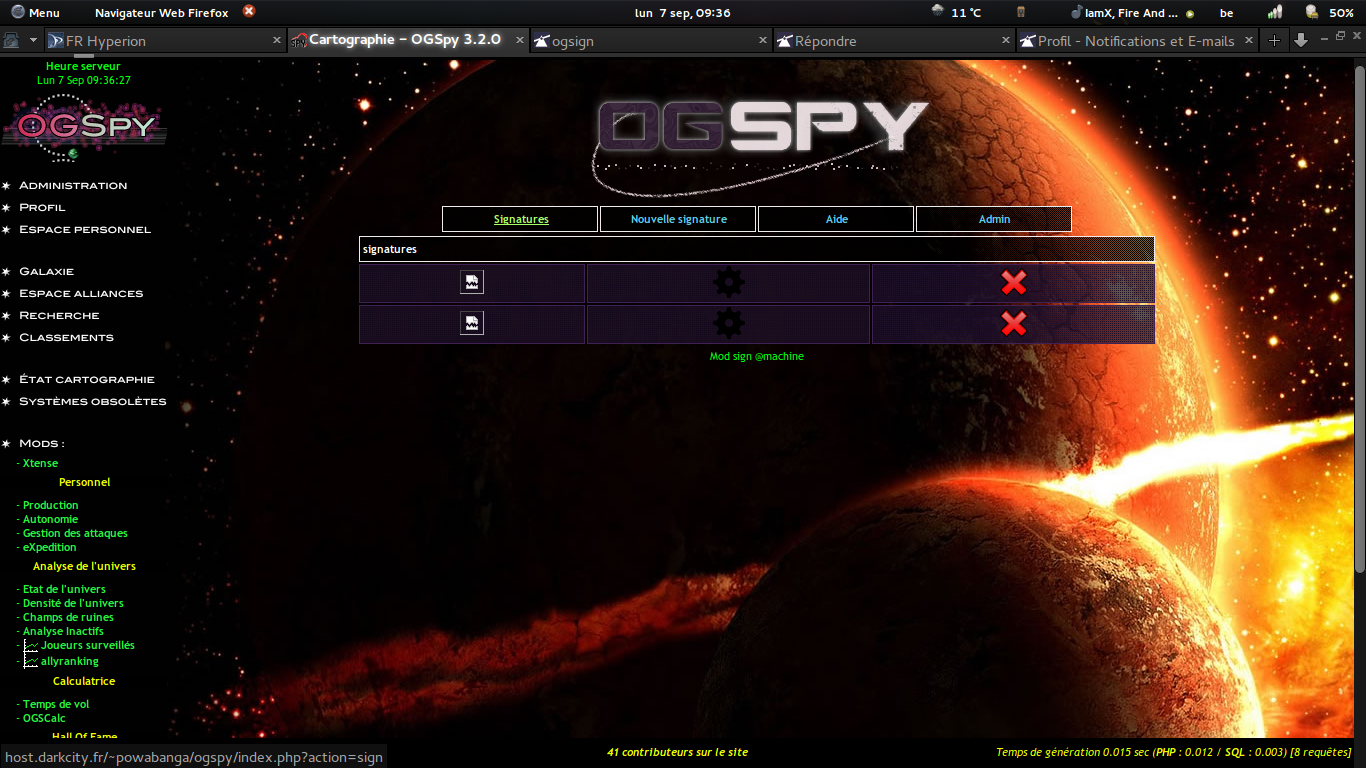
Task: Open the first signature image icon
Action: [x=472, y=282]
